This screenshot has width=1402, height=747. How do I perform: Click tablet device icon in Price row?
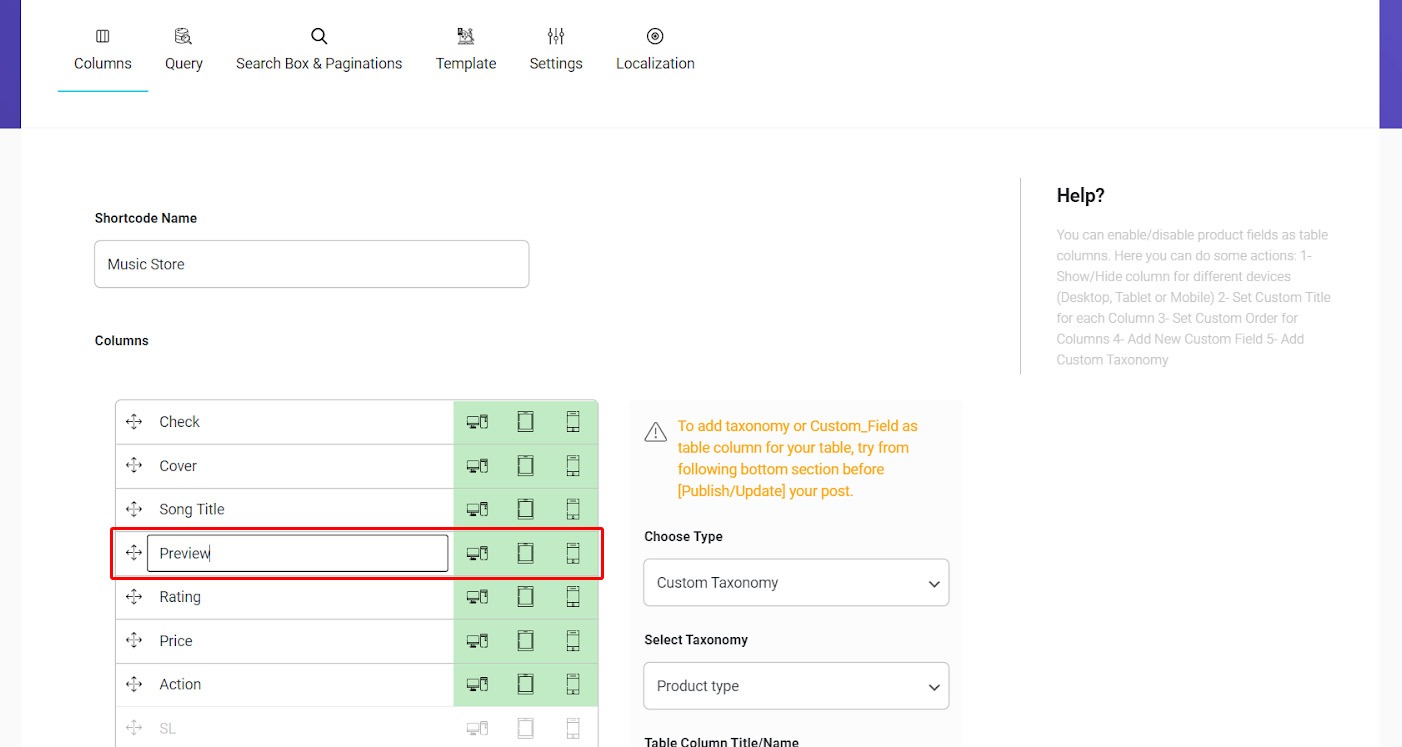[x=525, y=641]
